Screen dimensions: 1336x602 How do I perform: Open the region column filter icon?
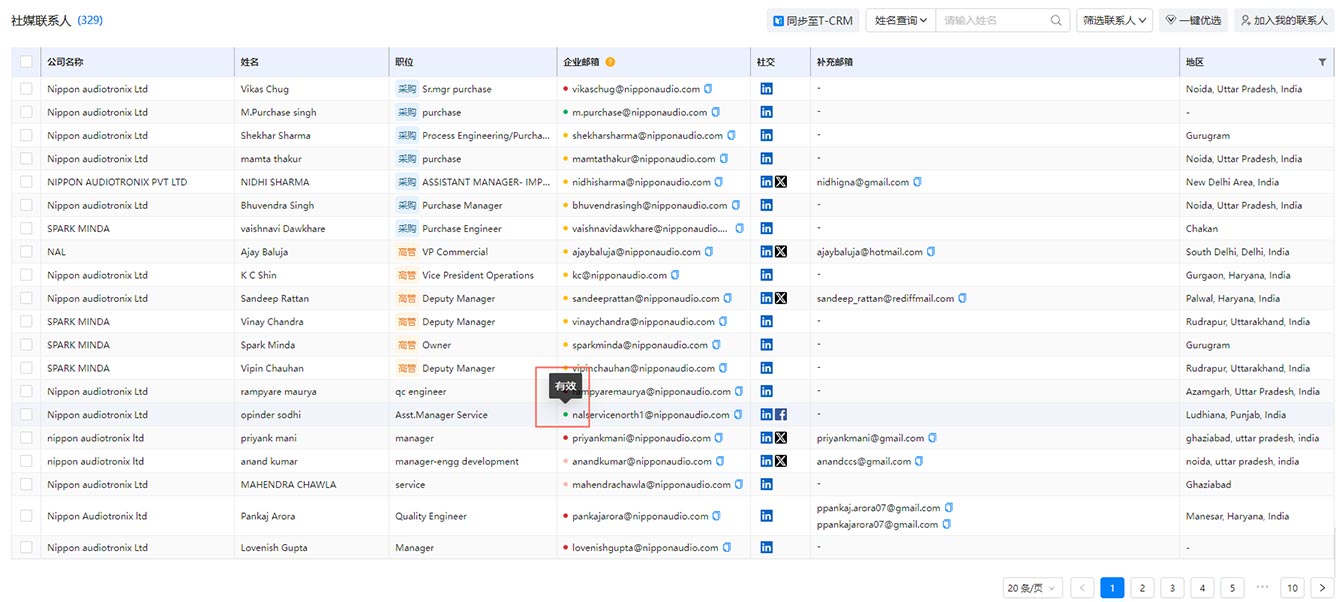(1322, 62)
